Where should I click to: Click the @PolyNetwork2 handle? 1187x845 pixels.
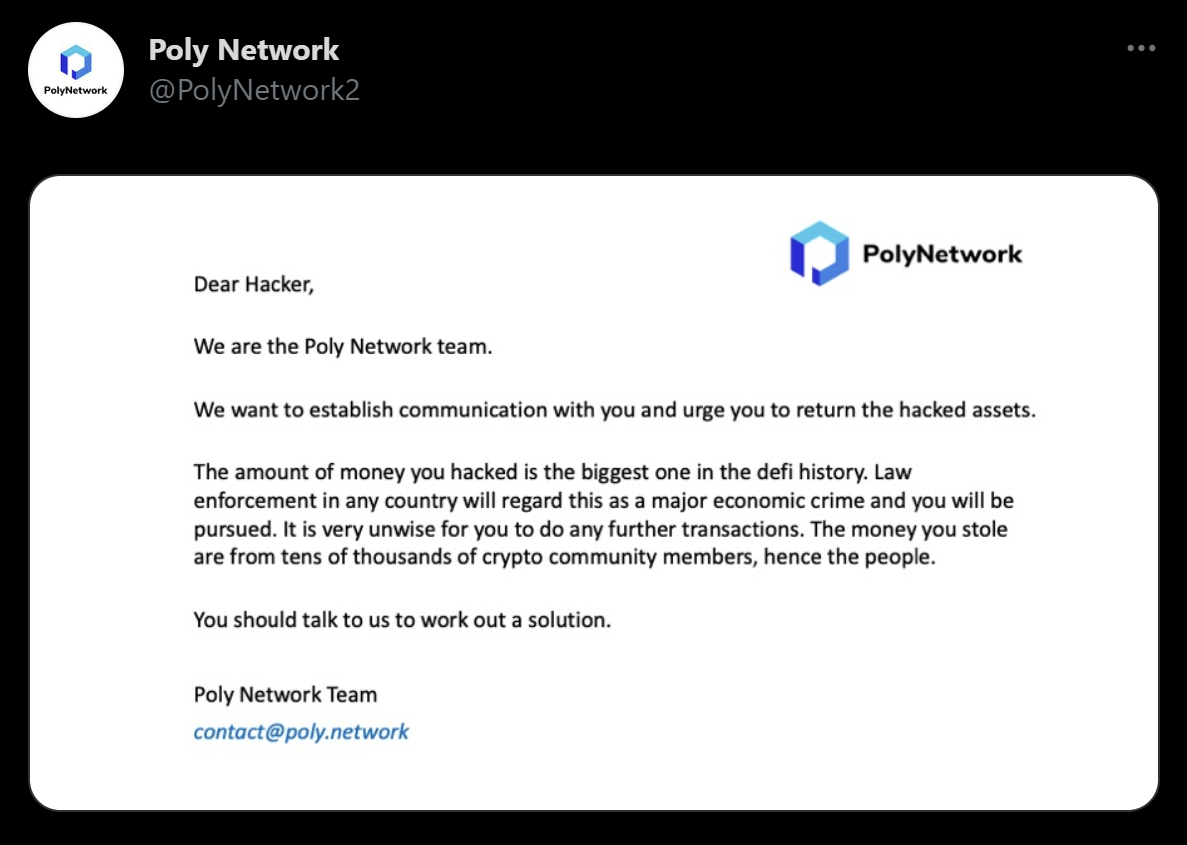(x=254, y=90)
